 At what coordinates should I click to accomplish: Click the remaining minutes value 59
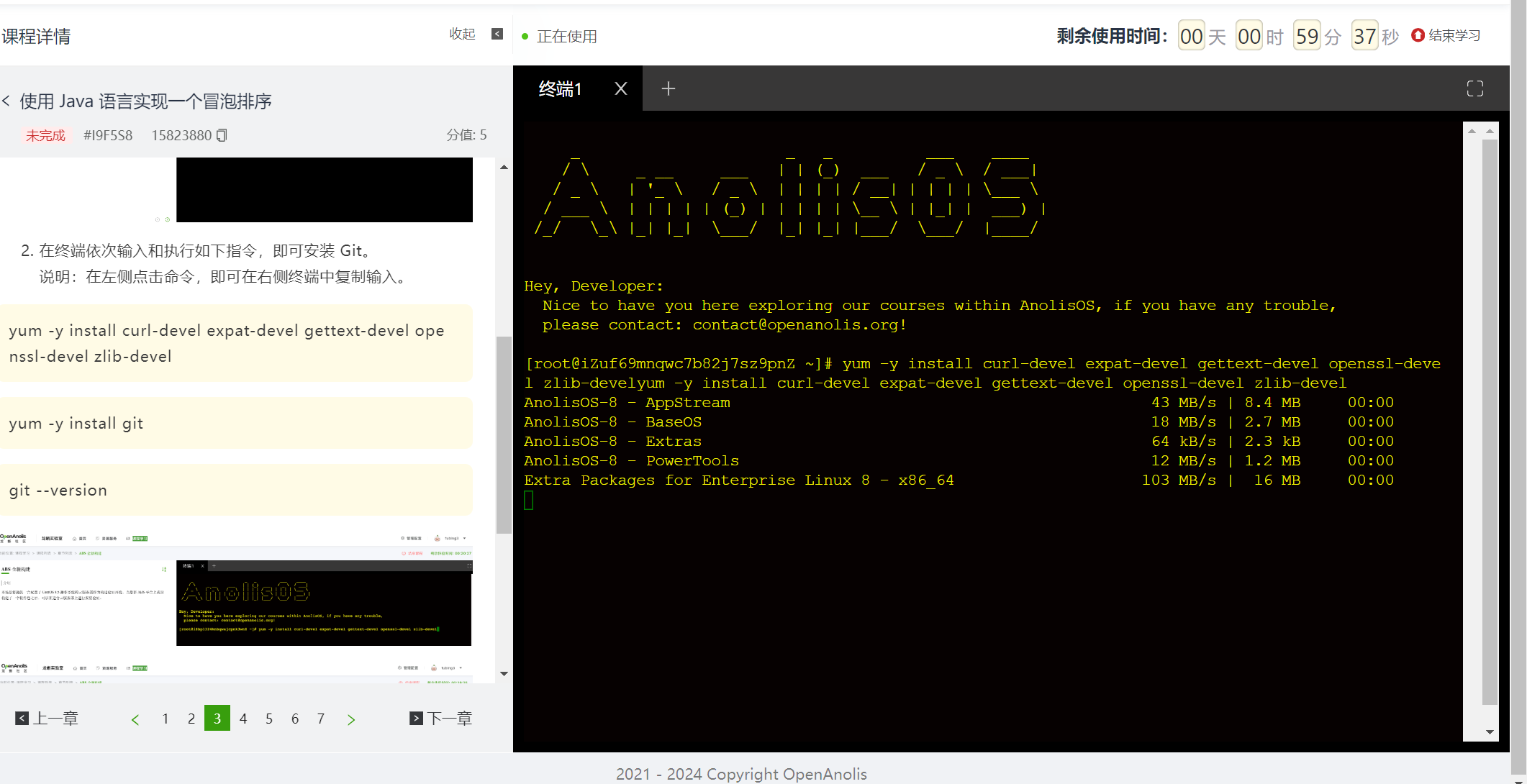[1307, 36]
